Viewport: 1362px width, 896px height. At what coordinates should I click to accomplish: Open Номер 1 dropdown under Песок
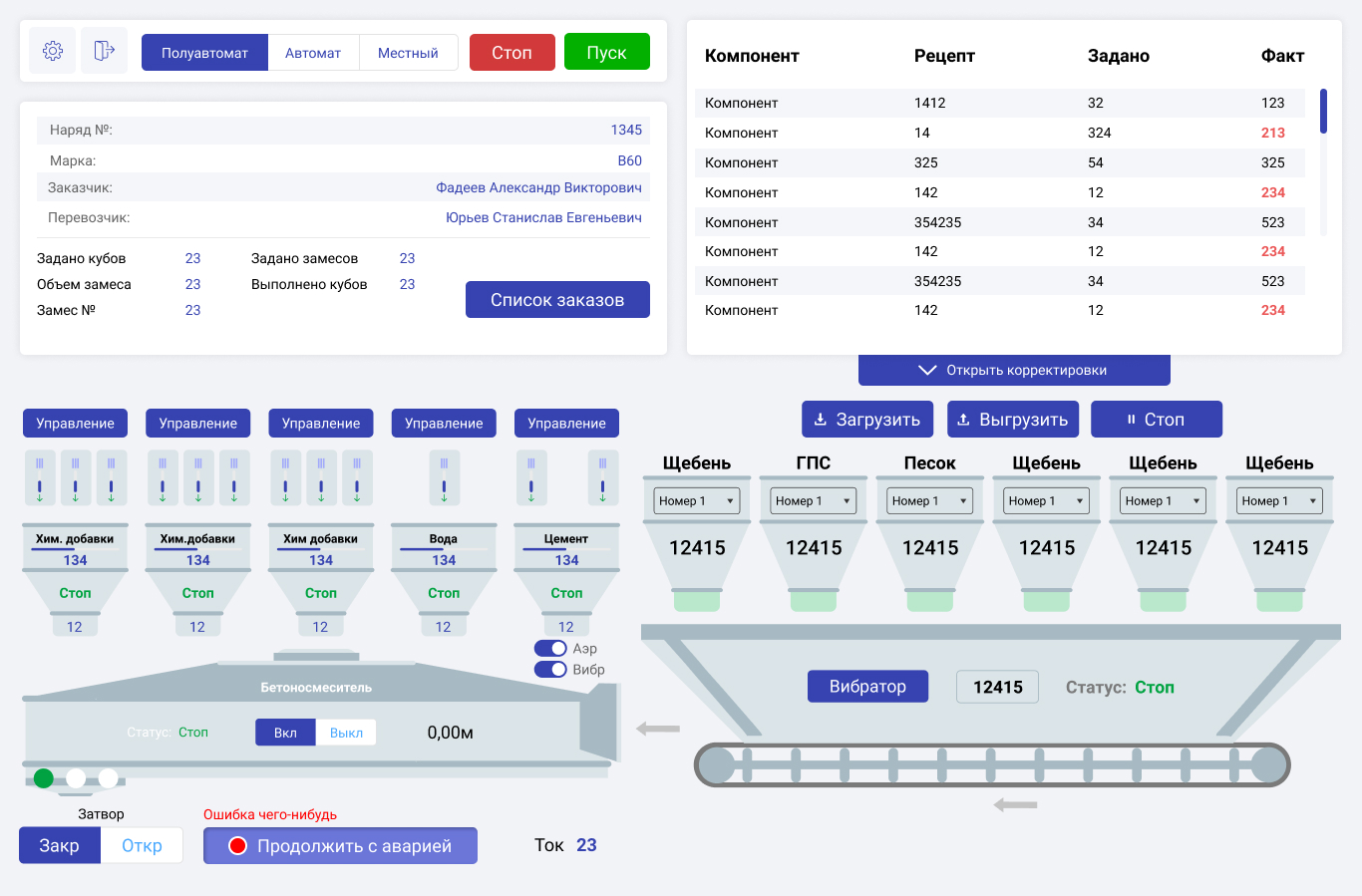pos(930,501)
